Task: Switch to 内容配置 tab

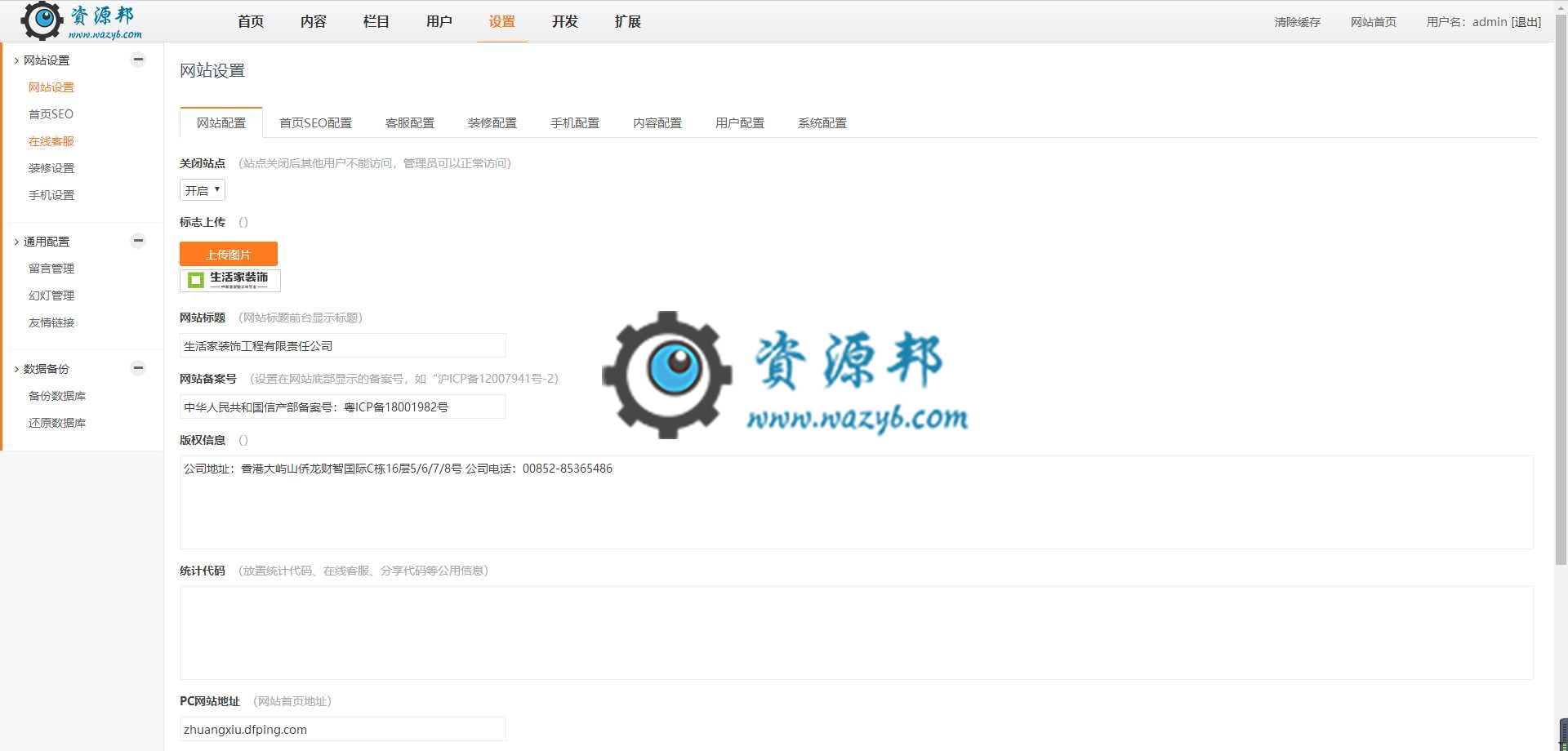Action: point(657,122)
